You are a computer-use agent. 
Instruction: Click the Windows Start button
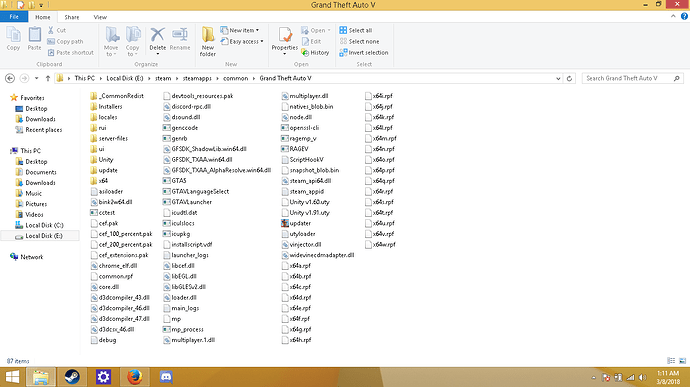12,377
